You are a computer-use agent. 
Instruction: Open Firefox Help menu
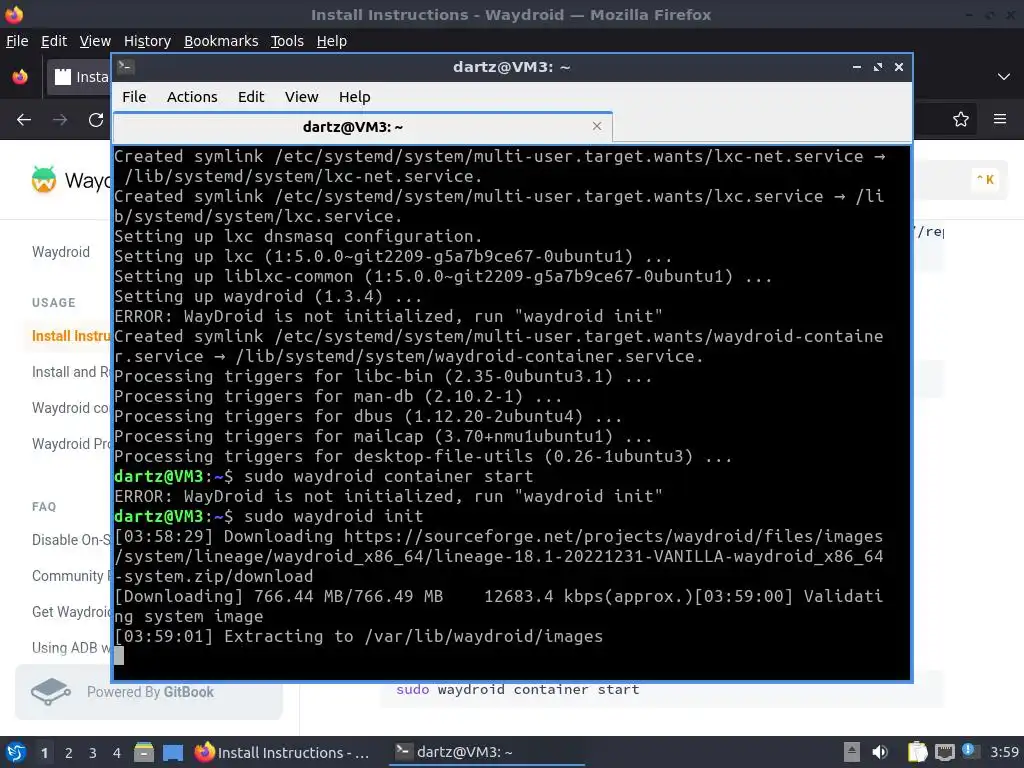coord(332,41)
